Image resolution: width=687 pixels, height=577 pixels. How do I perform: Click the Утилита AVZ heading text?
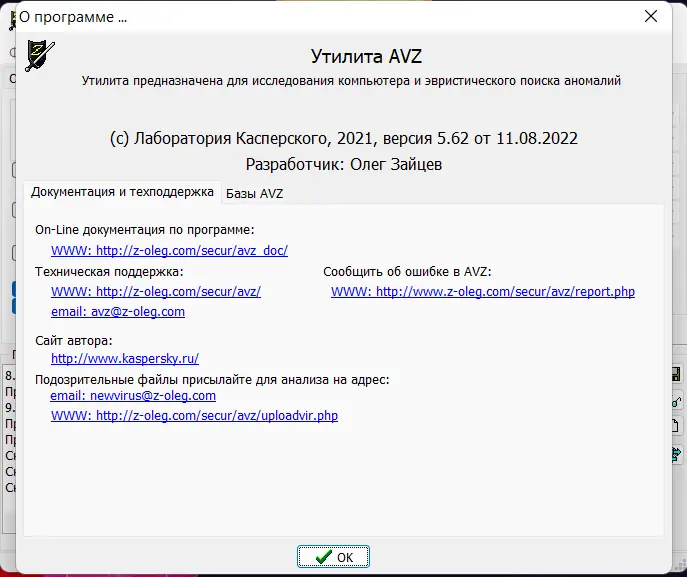pos(366,57)
